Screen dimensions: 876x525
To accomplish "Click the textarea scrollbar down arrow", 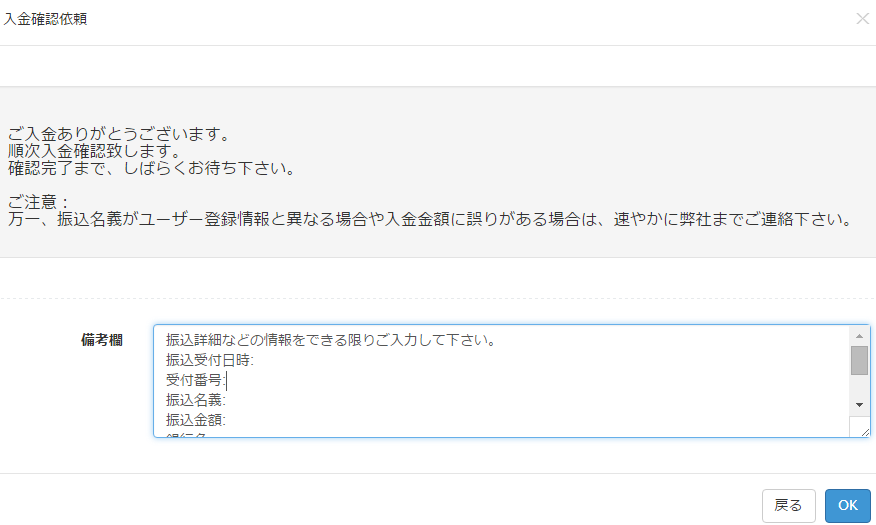I will click(859, 405).
